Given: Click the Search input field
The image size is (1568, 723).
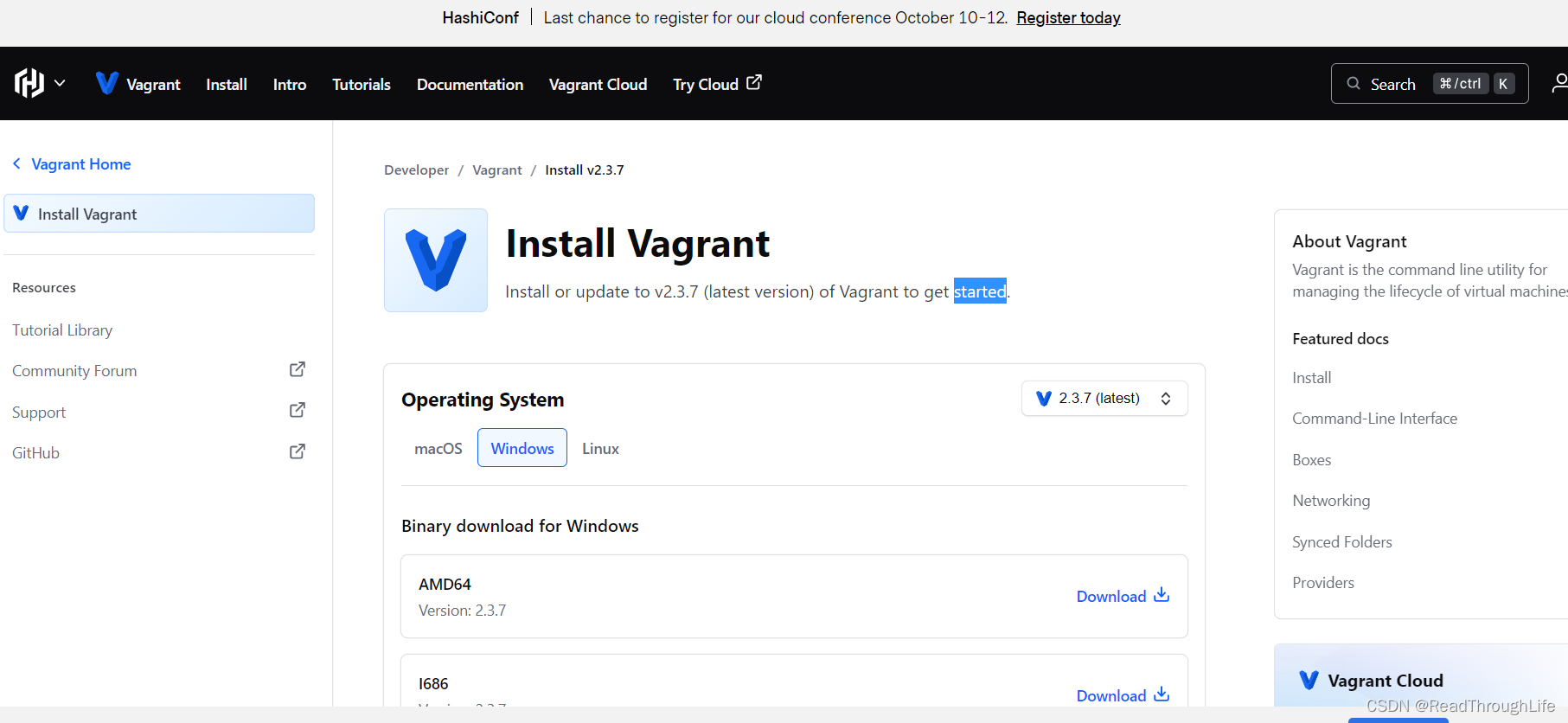Looking at the screenshot, I should tap(1429, 83).
